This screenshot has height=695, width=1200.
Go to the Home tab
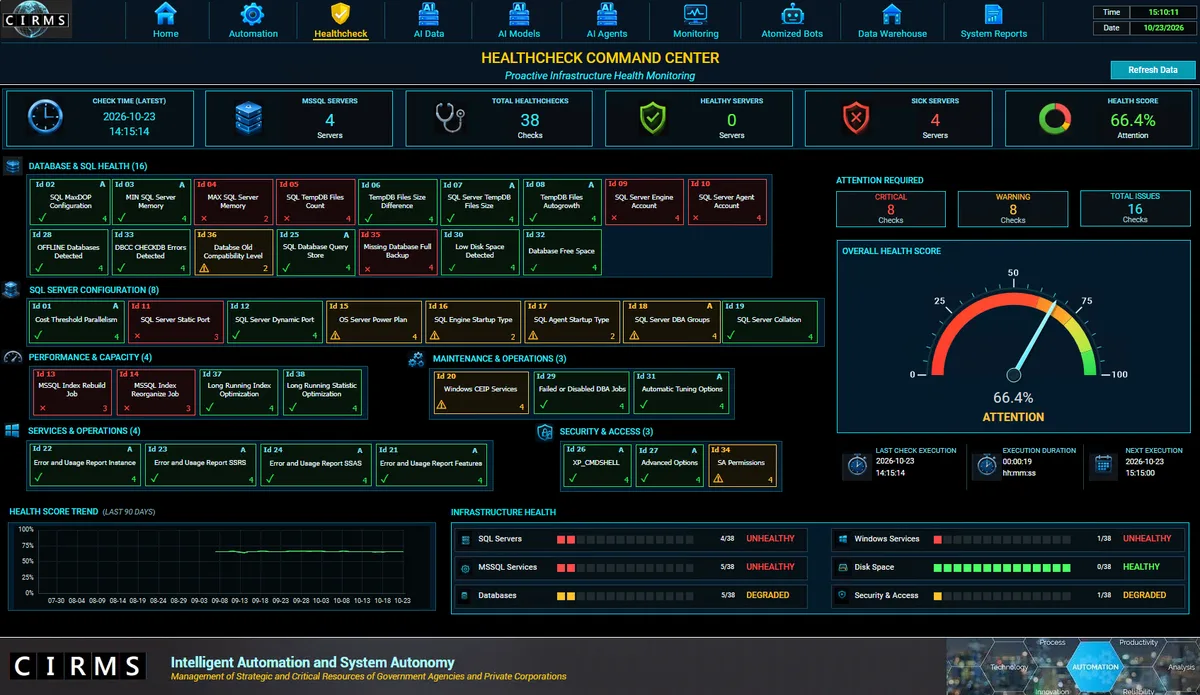(x=166, y=20)
